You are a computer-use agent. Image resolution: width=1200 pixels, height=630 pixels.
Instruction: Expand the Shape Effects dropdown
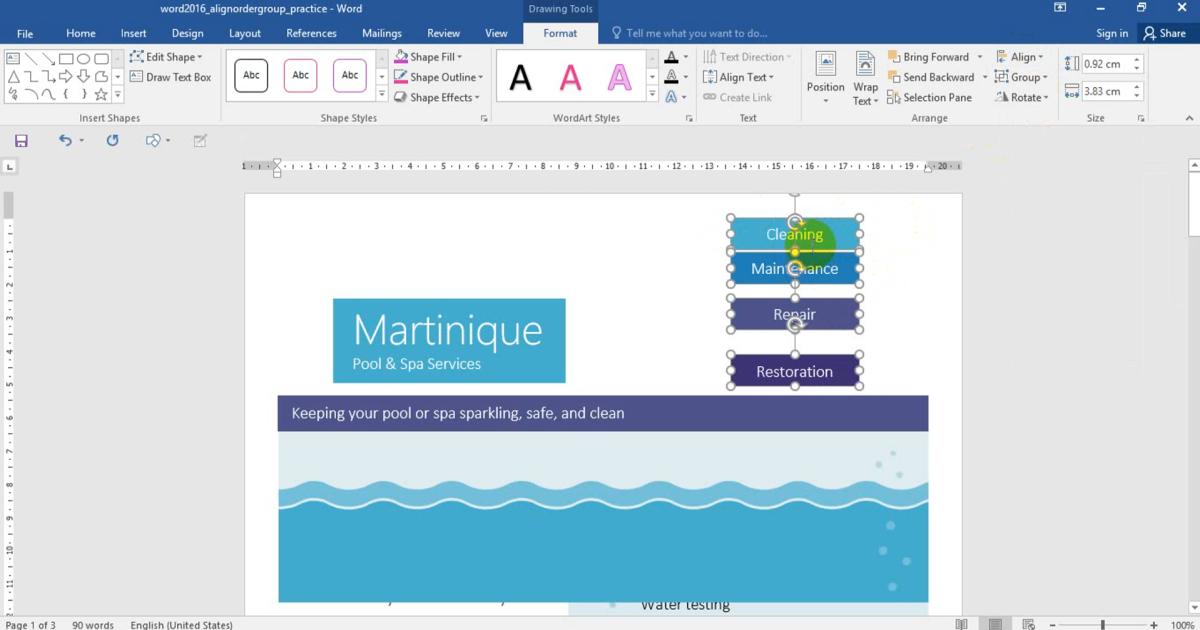(437, 98)
